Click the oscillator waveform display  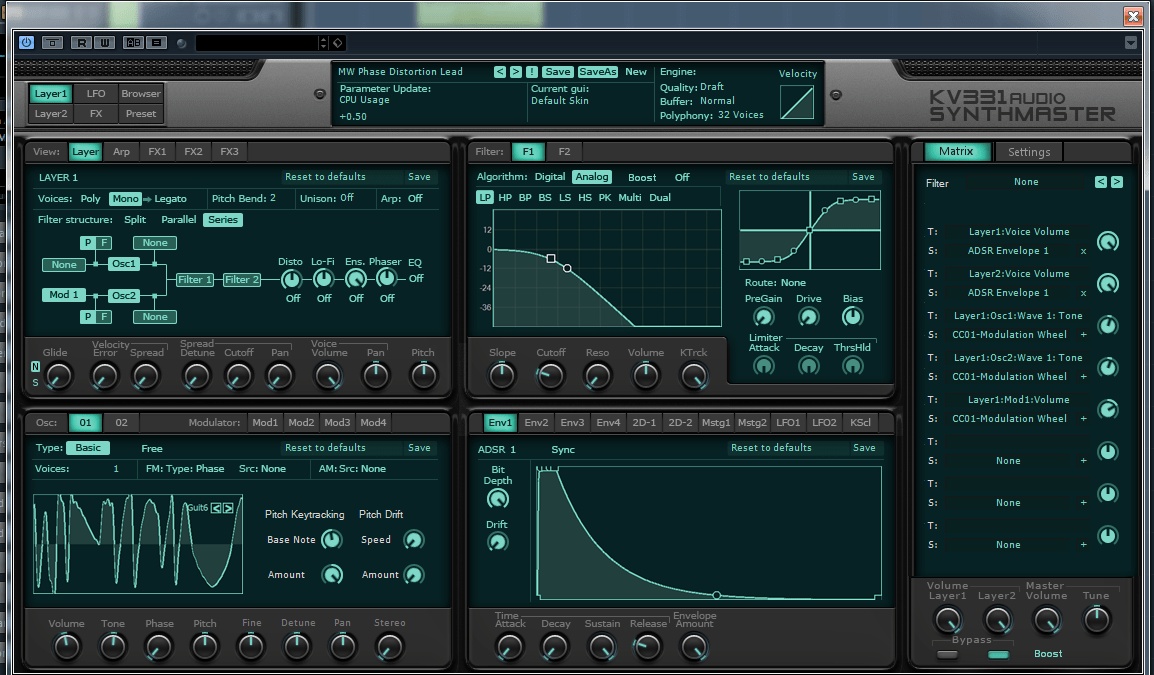point(137,543)
